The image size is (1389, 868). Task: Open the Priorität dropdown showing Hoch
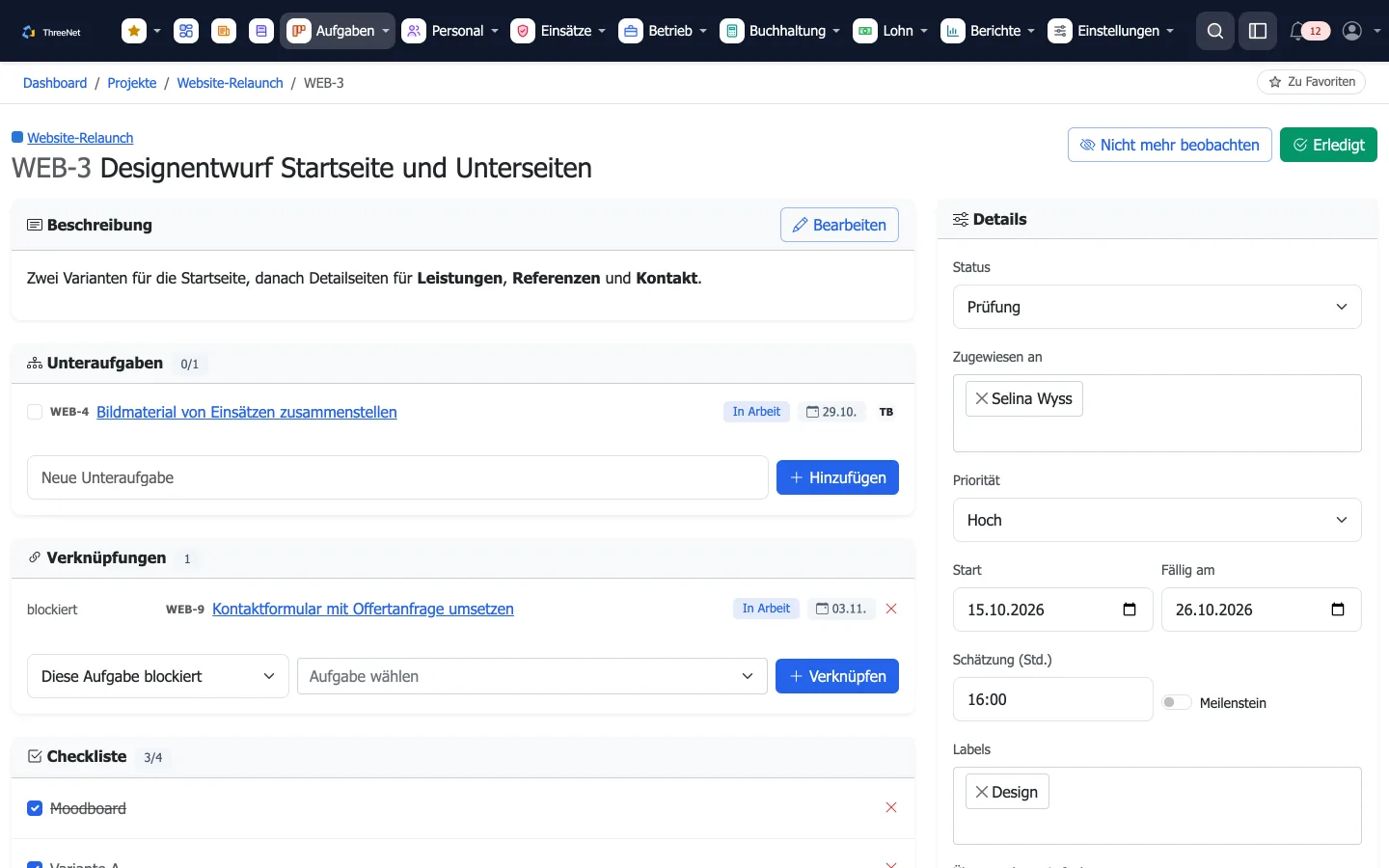pyautogui.click(x=1157, y=520)
